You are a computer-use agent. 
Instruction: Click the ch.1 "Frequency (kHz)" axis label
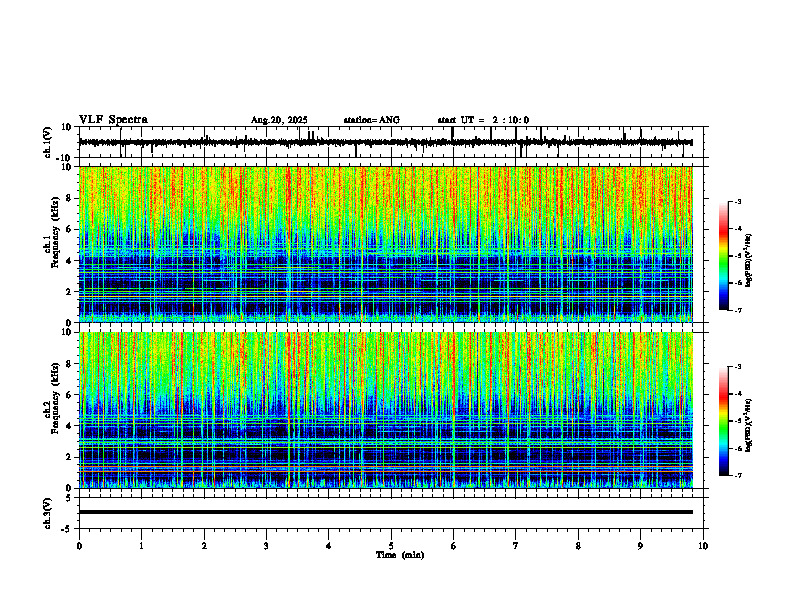(x=55, y=231)
